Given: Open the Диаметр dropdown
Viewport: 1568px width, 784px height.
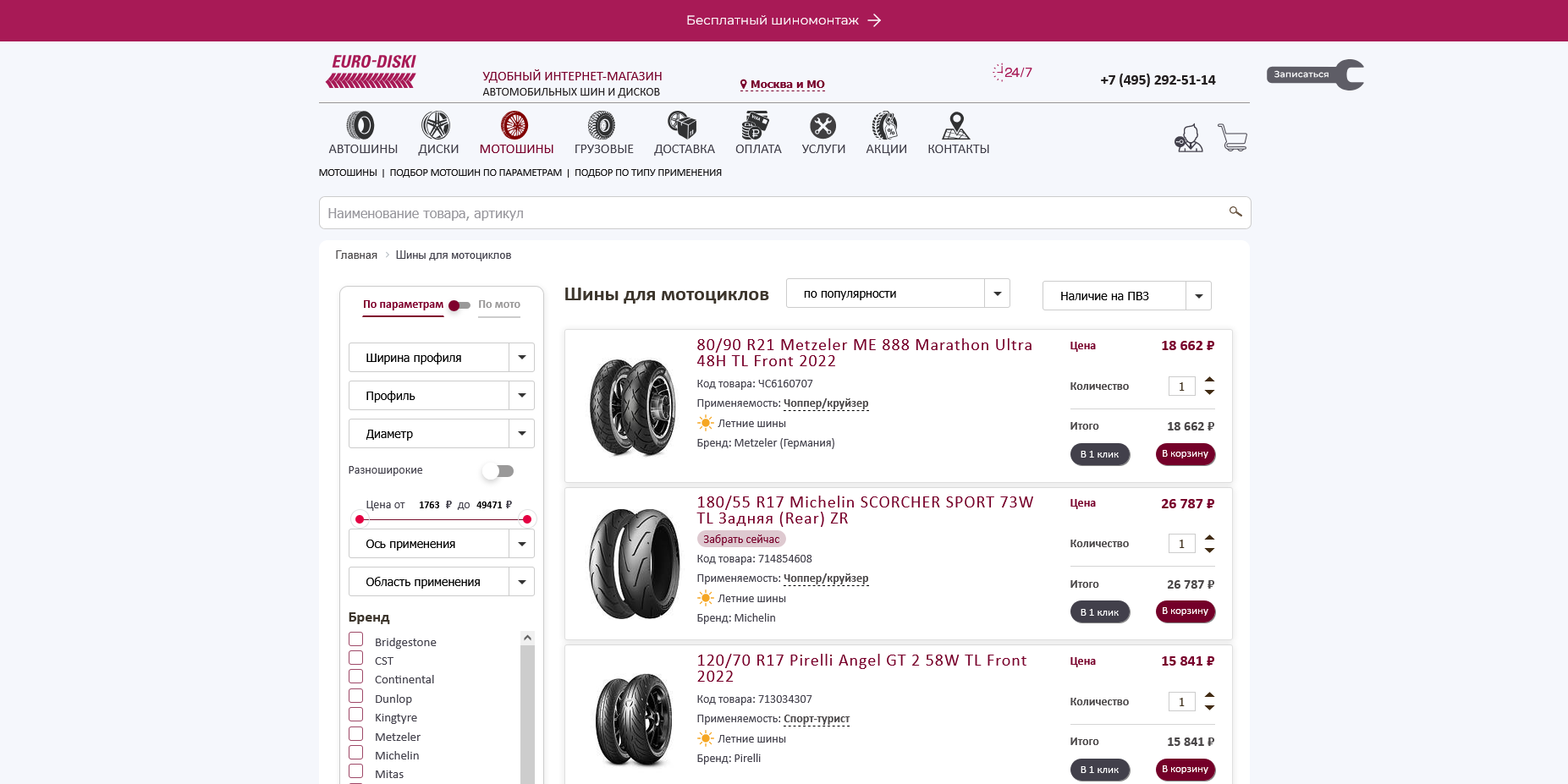Looking at the screenshot, I should click(441, 434).
